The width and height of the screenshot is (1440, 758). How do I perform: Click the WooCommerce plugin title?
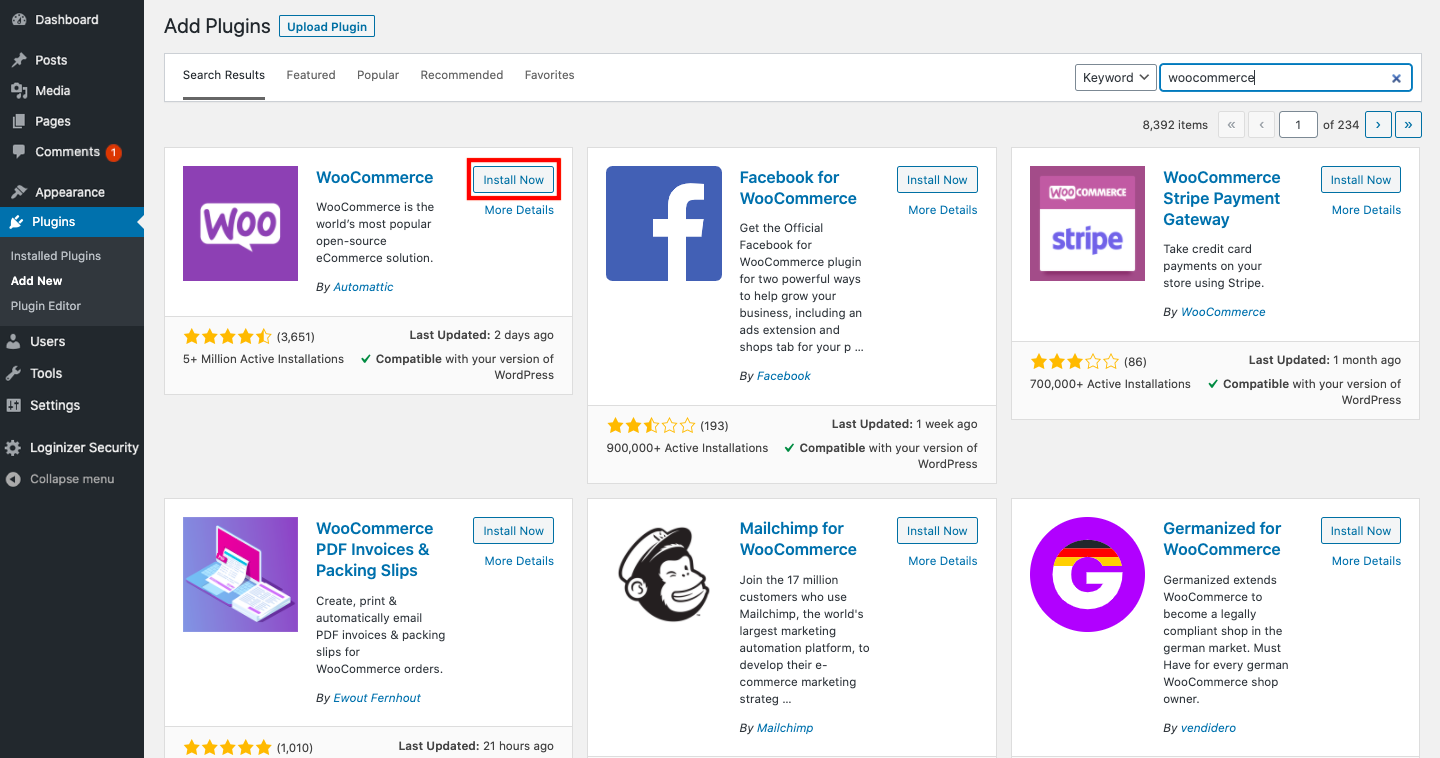375,178
